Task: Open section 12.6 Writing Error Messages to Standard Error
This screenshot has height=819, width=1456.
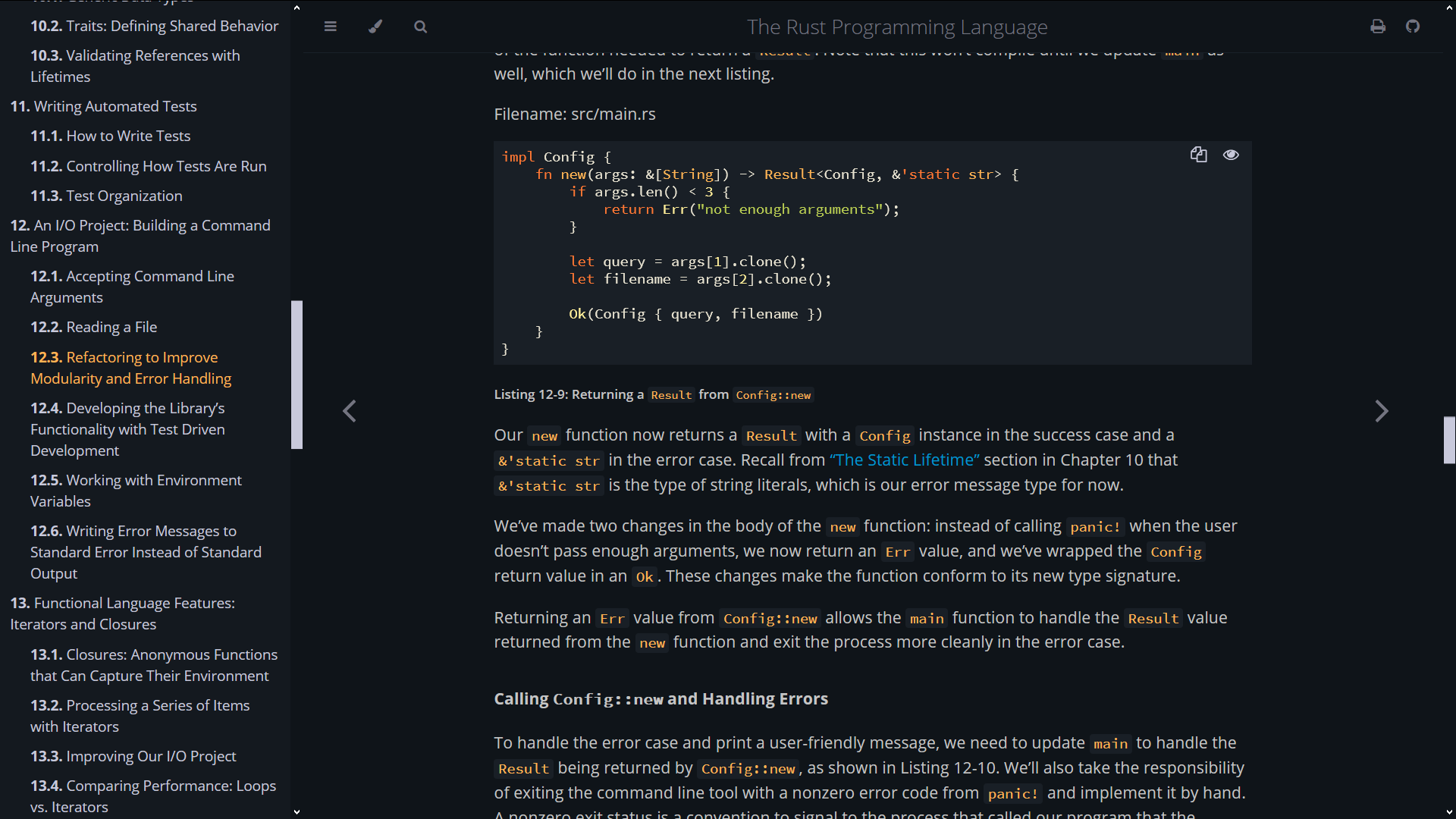Action: tap(146, 552)
